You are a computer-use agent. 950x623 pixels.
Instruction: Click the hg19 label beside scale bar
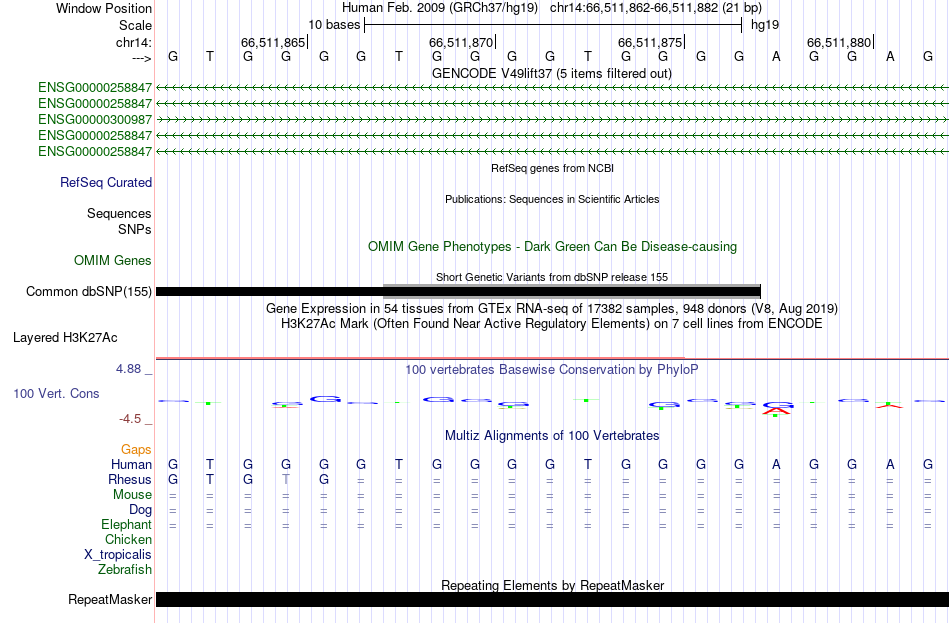tap(765, 25)
